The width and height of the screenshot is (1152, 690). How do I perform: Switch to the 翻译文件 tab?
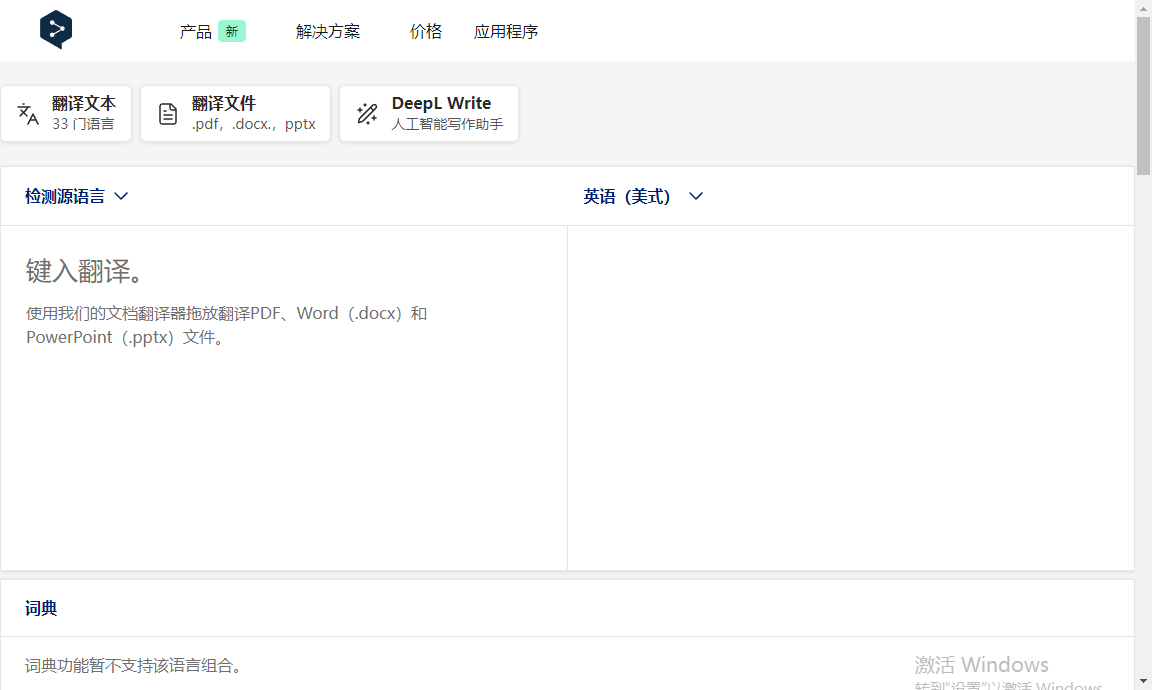coord(235,113)
